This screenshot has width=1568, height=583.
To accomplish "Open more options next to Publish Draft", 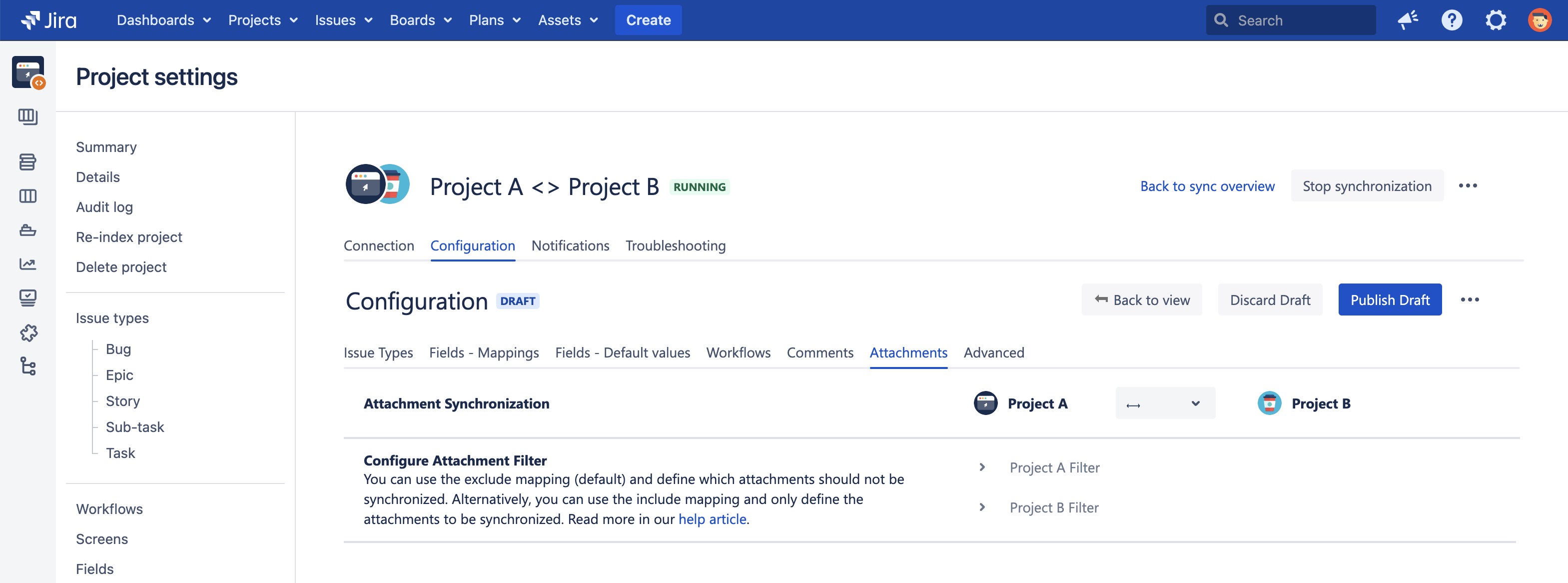I will click(1470, 299).
